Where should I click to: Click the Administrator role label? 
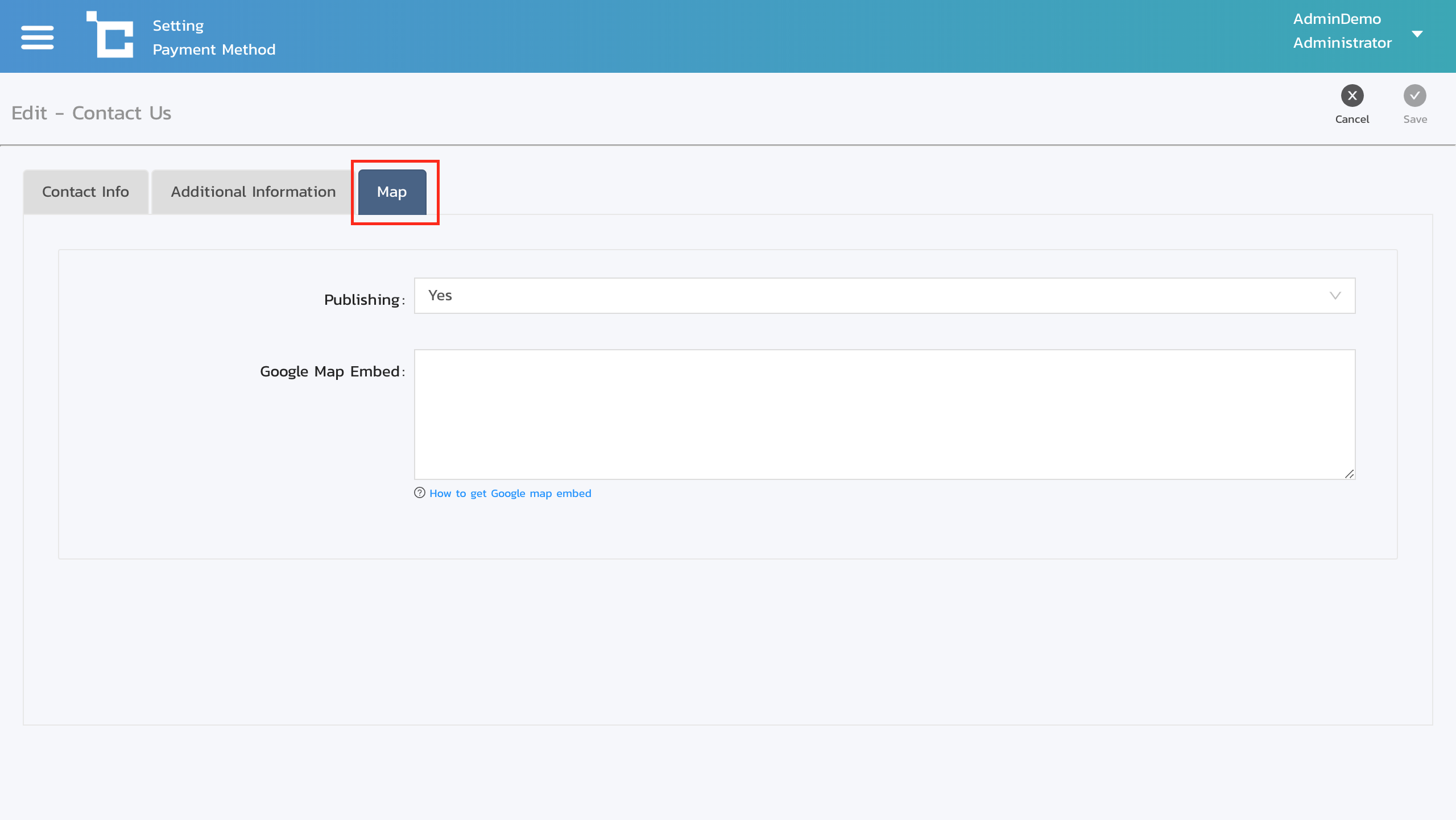coord(1342,43)
